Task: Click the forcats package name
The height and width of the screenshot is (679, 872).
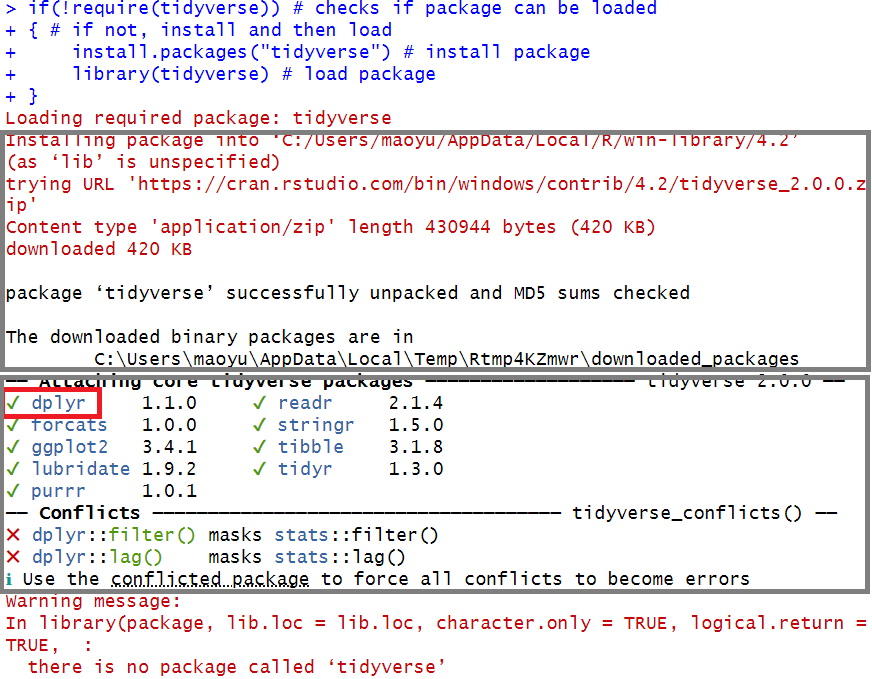Action: [69, 425]
